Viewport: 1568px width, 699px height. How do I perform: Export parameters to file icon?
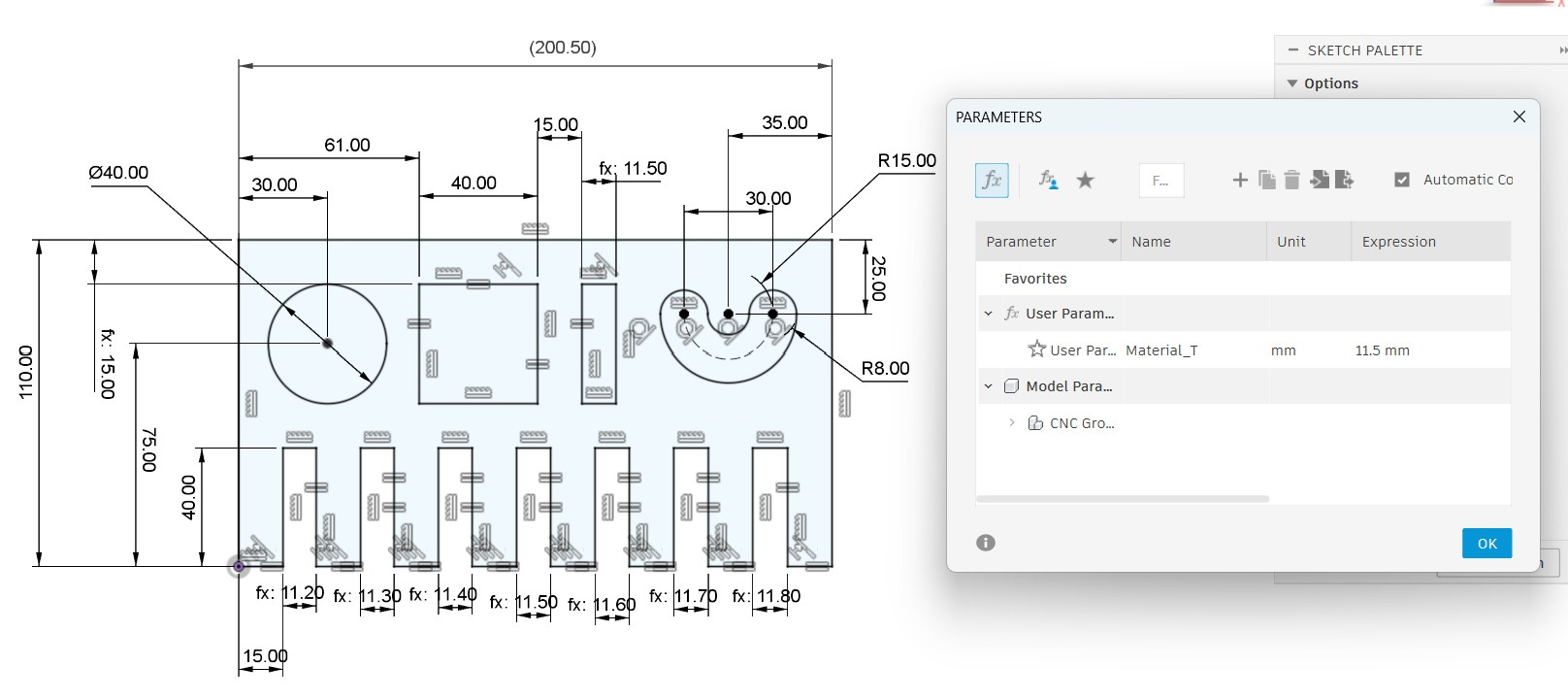1344,180
